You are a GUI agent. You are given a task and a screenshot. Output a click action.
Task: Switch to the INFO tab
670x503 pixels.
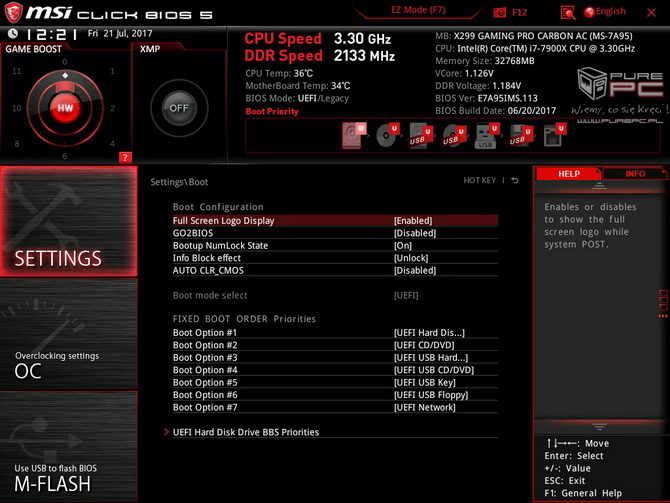[635, 174]
